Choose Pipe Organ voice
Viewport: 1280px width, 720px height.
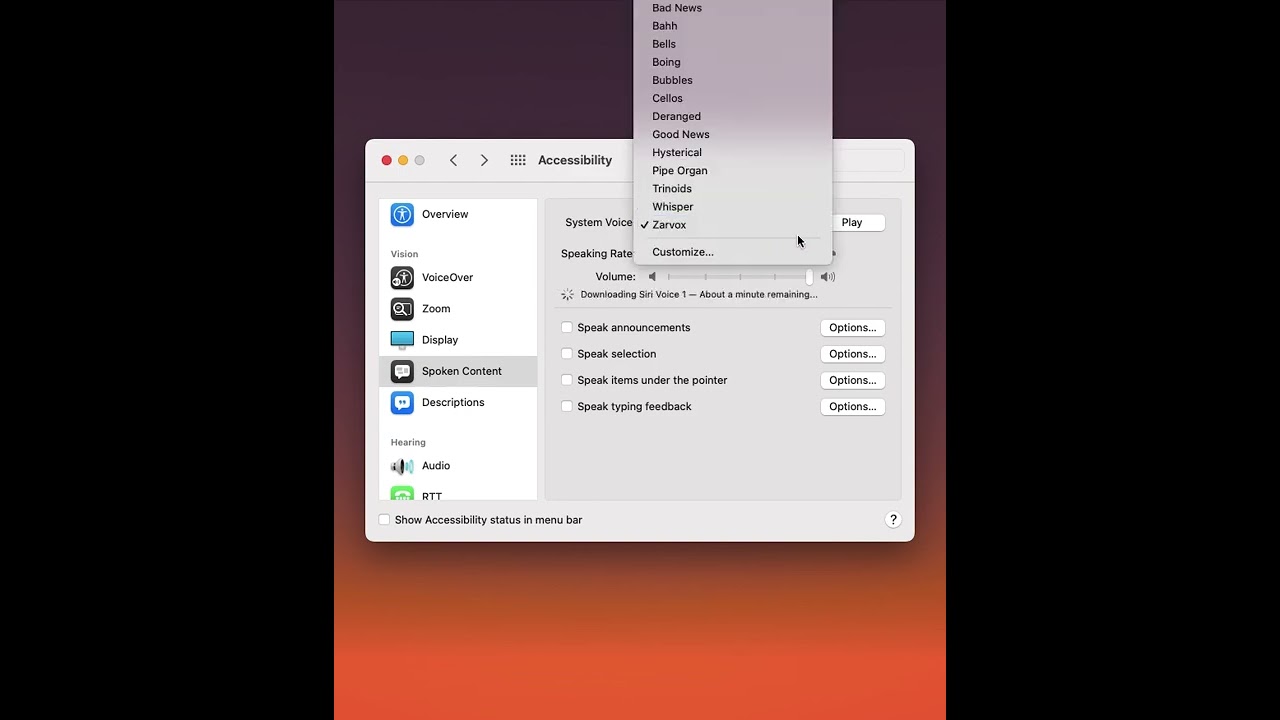tap(733, 170)
